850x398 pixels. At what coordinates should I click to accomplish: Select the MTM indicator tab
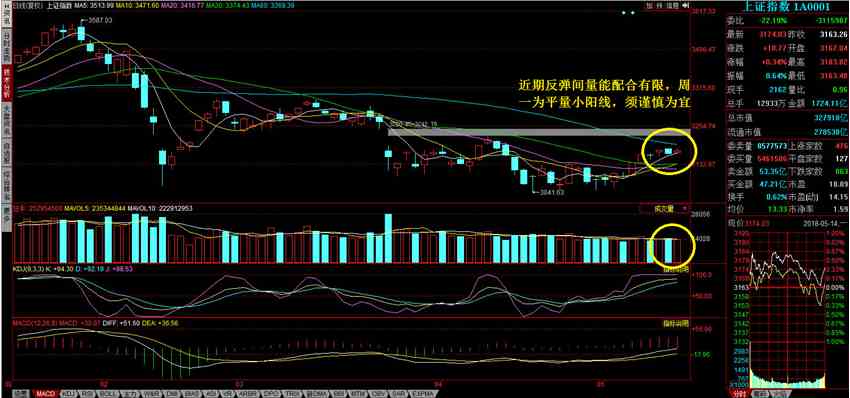click(x=357, y=394)
